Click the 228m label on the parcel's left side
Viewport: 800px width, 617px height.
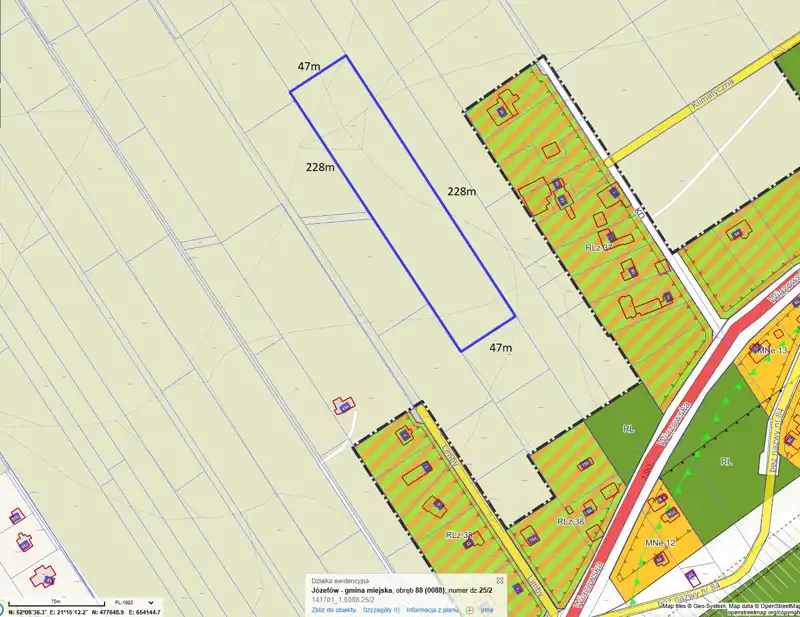(x=320, y=167)
